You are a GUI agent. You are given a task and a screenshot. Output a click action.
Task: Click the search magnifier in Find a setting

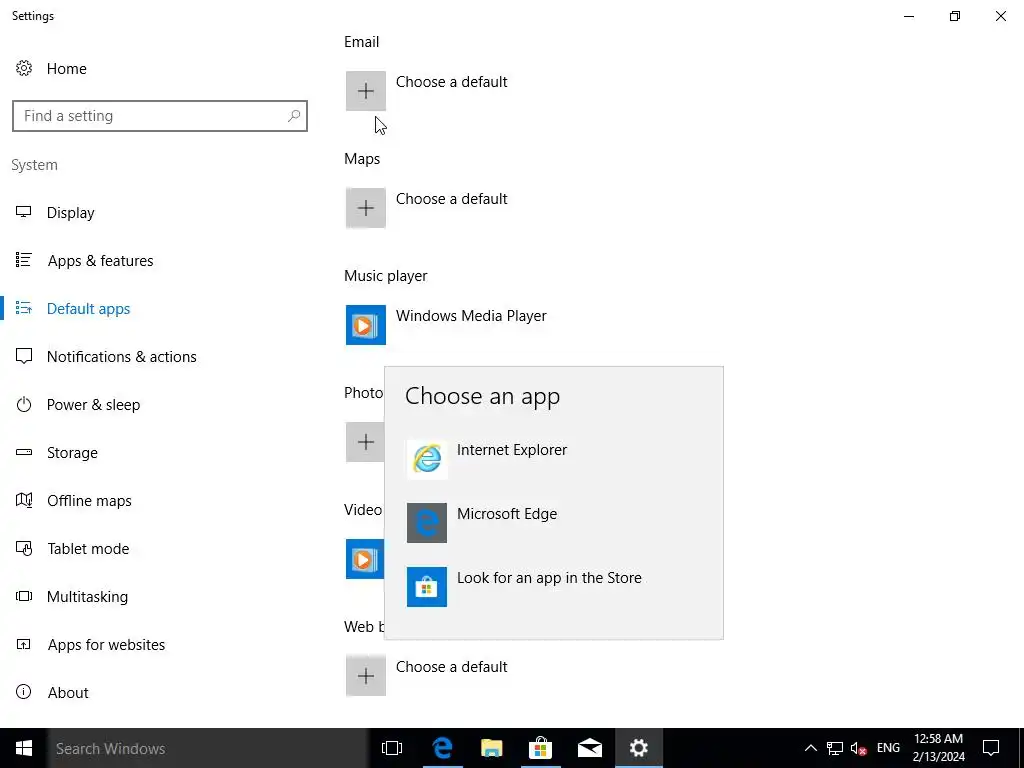(x=294, y=116)
